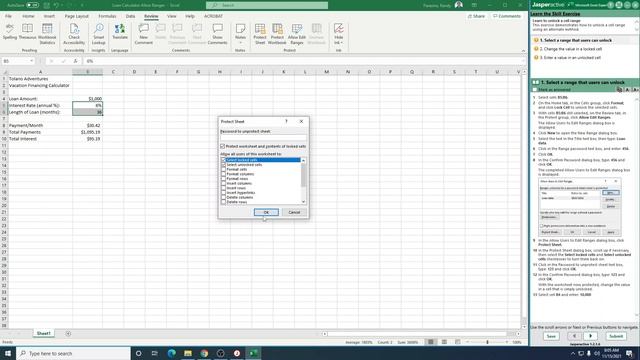Click Check Accessibility in the ribbon
Image resolution: width=640 pixels, height=360 pixels.
tap(74, 34)
